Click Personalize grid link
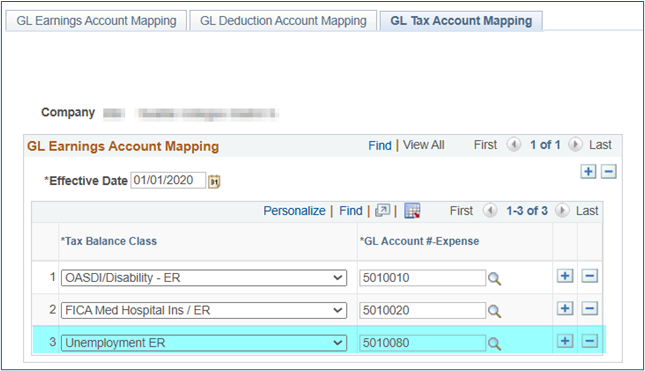The width and height of the screenshot is (645, 371). click(x=294, y=211)
